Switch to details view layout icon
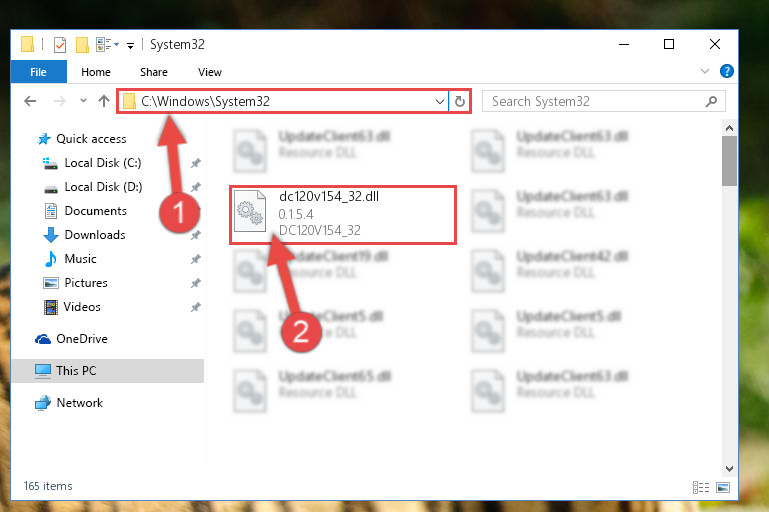The image size is (769, 512). tap(701, 487)
